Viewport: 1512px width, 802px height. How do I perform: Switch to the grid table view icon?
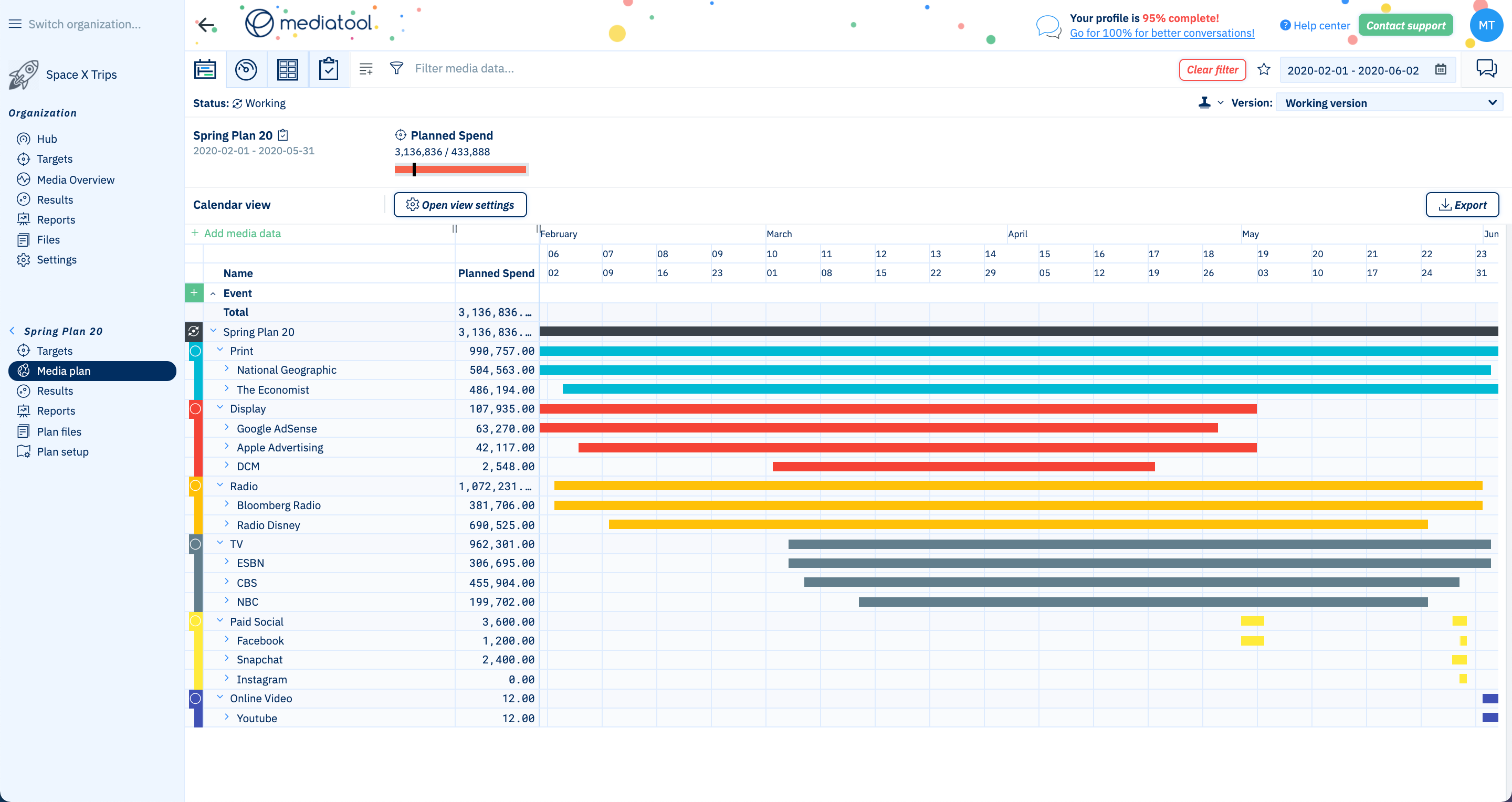287,69
